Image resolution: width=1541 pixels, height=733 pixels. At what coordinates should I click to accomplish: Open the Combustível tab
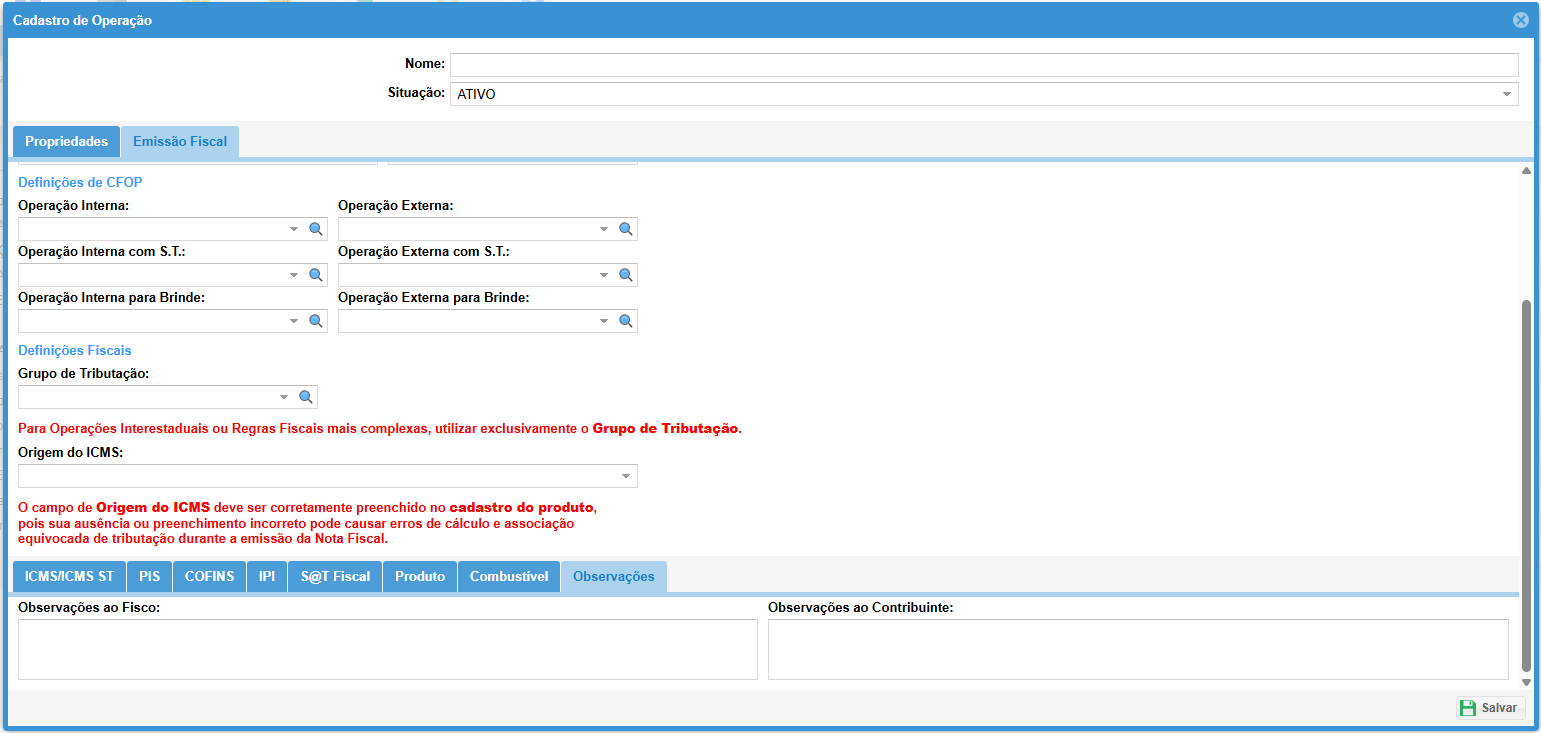[509, 577]
